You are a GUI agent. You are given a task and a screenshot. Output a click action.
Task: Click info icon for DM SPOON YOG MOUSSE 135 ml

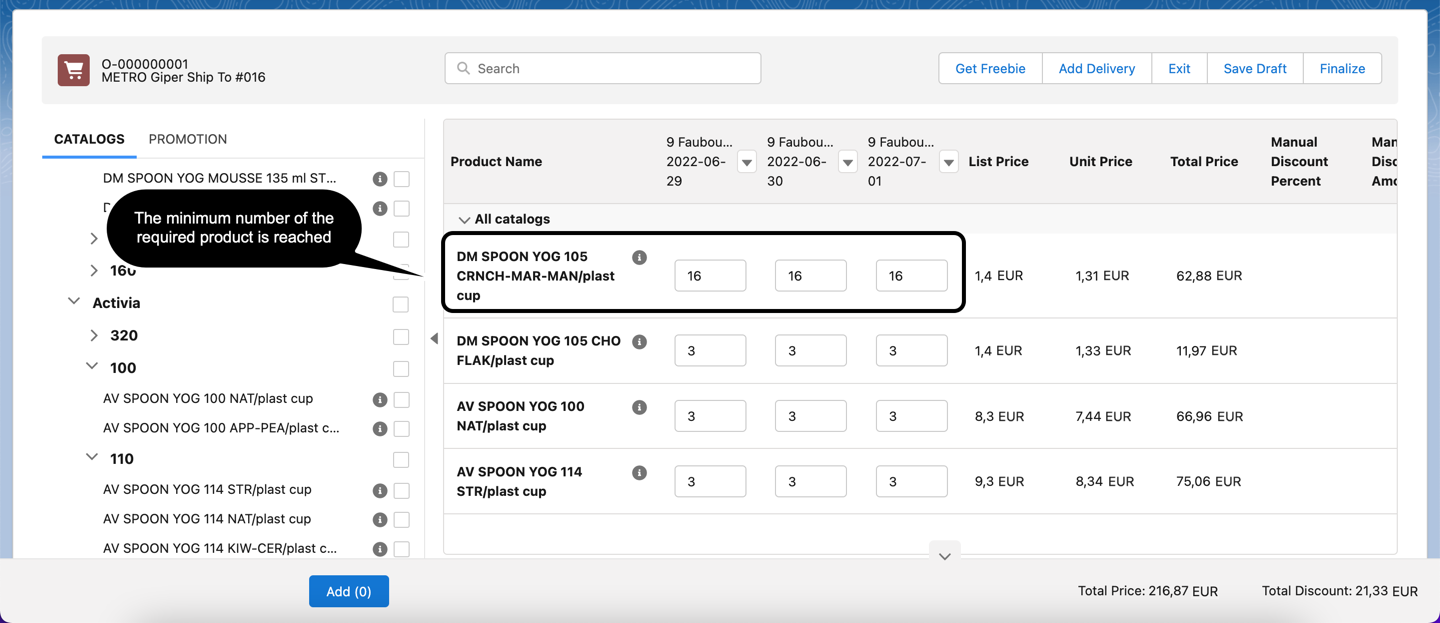coord(380,179)
